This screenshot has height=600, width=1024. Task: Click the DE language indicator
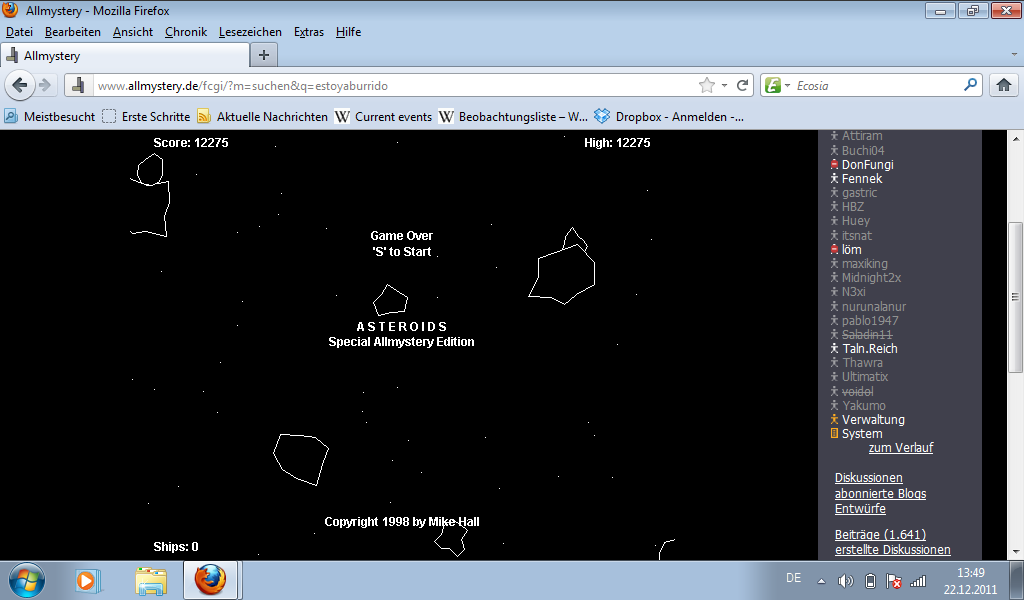click(x=793, y=578)
